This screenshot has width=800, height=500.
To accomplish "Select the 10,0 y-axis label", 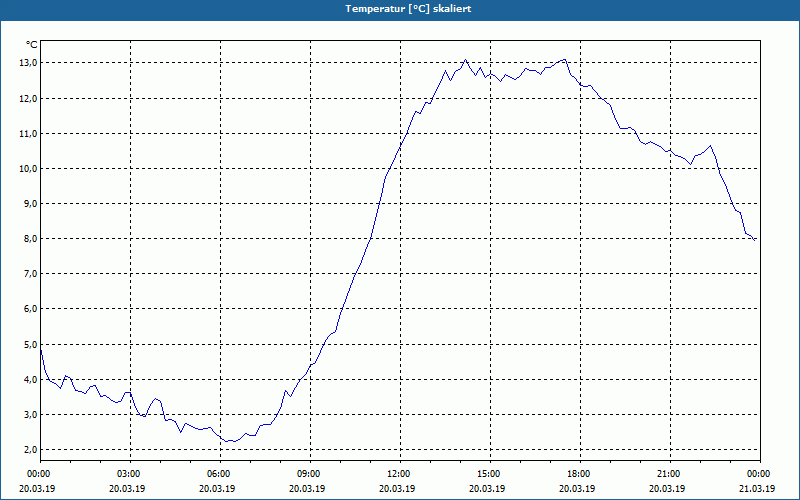I will click(x=28, y=169).
